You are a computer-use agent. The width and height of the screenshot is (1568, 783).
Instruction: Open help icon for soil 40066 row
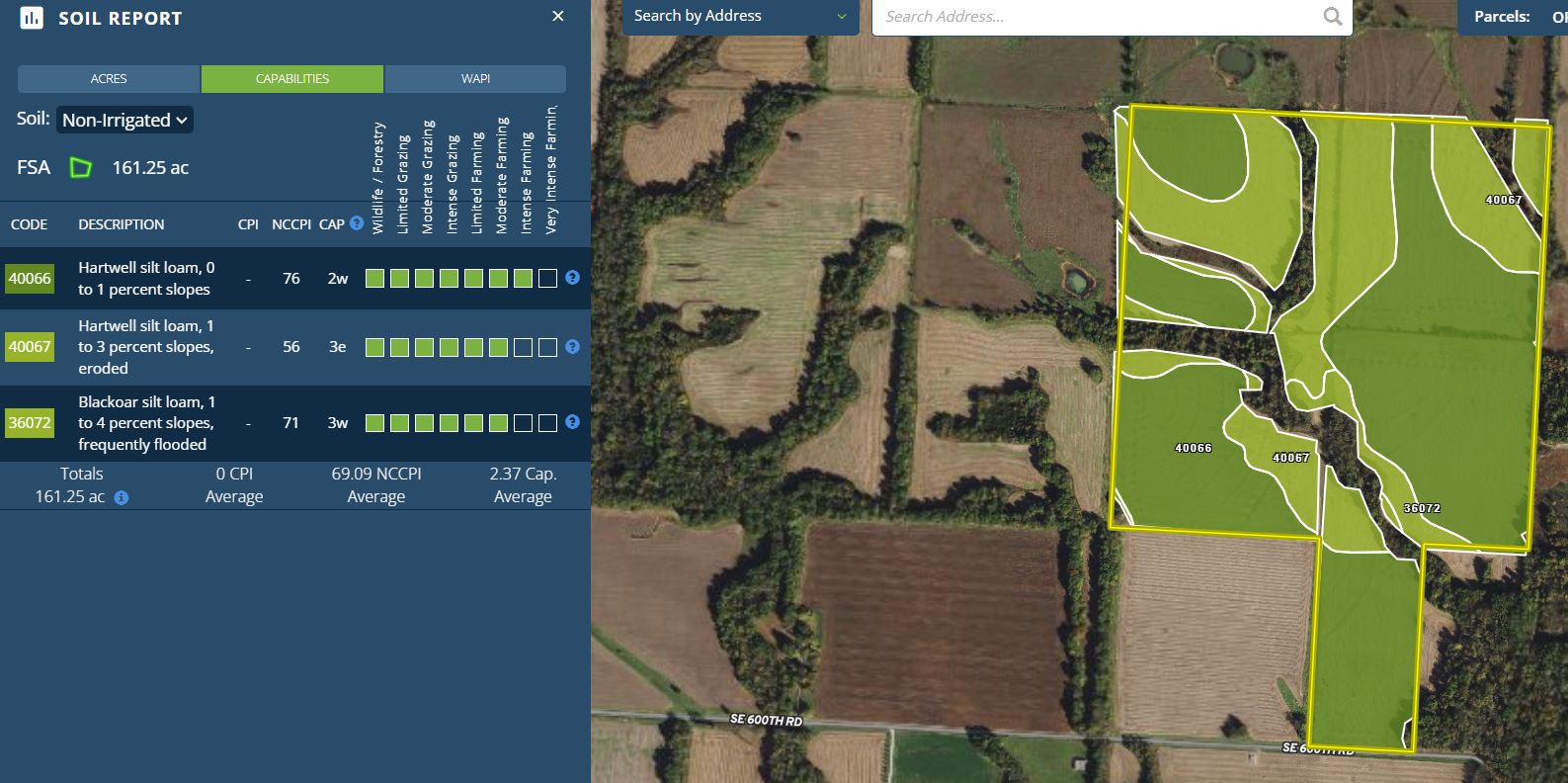[572, 278]
